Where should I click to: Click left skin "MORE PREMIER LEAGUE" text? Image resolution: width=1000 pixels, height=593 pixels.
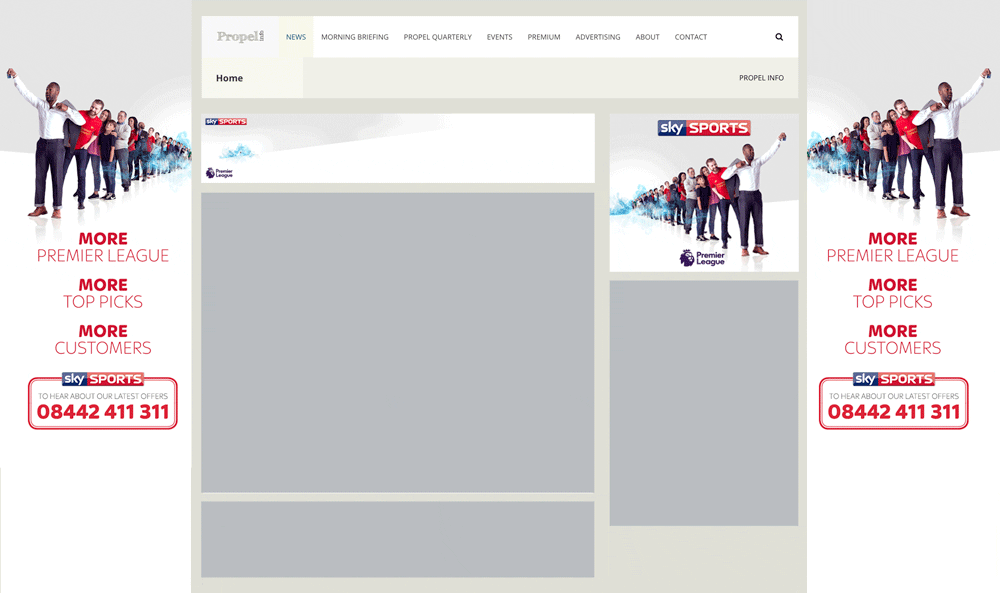click(103, 247)
